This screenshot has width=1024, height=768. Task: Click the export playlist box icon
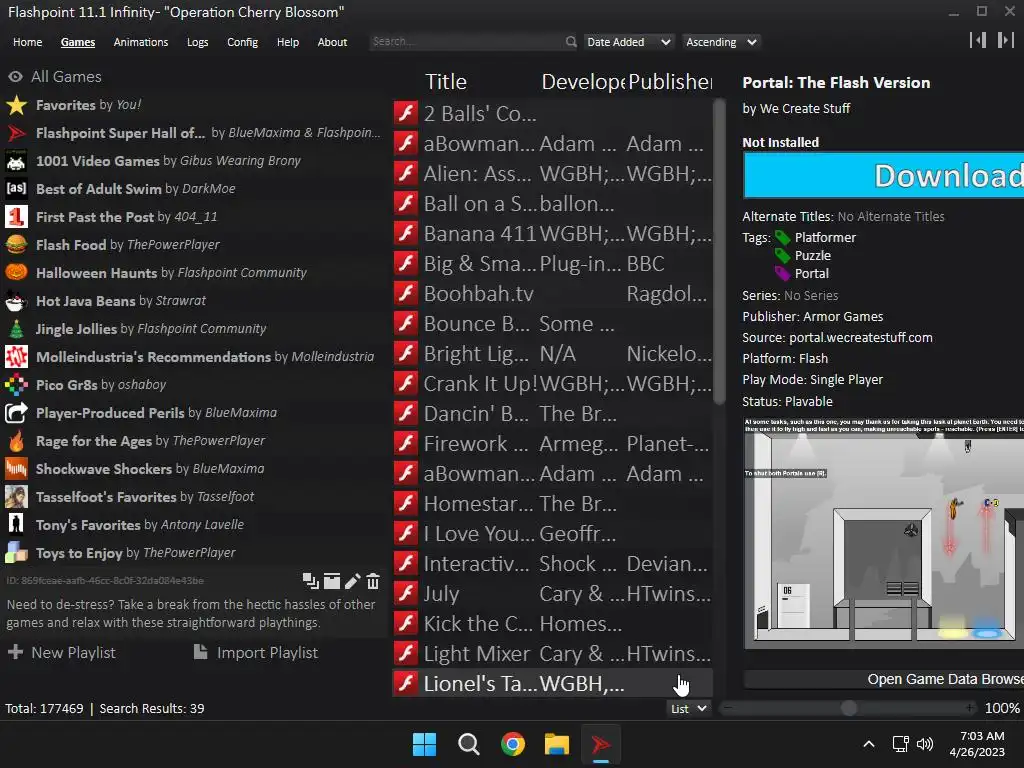[x=332, y=581]
